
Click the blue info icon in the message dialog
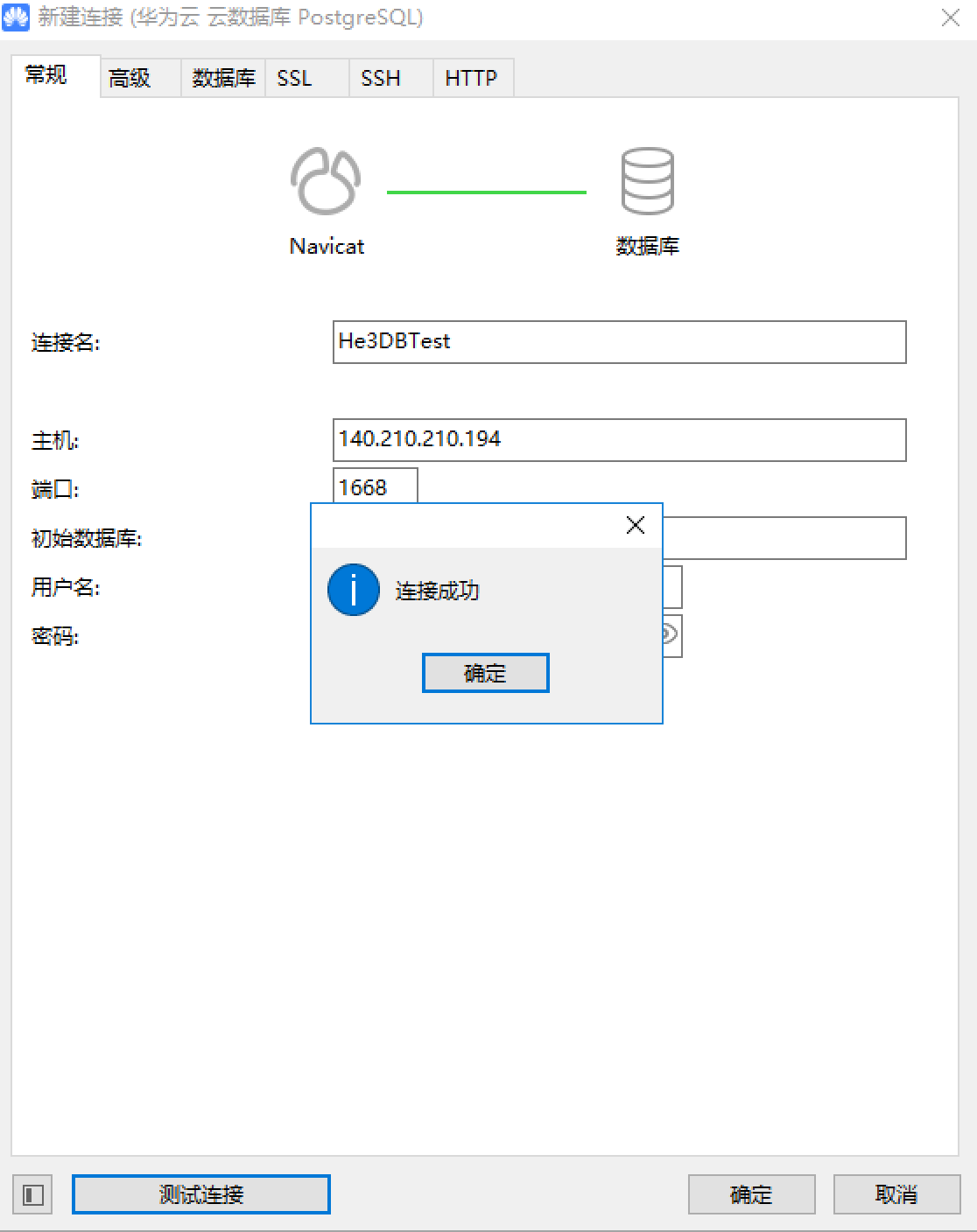(x=353, y=590)
